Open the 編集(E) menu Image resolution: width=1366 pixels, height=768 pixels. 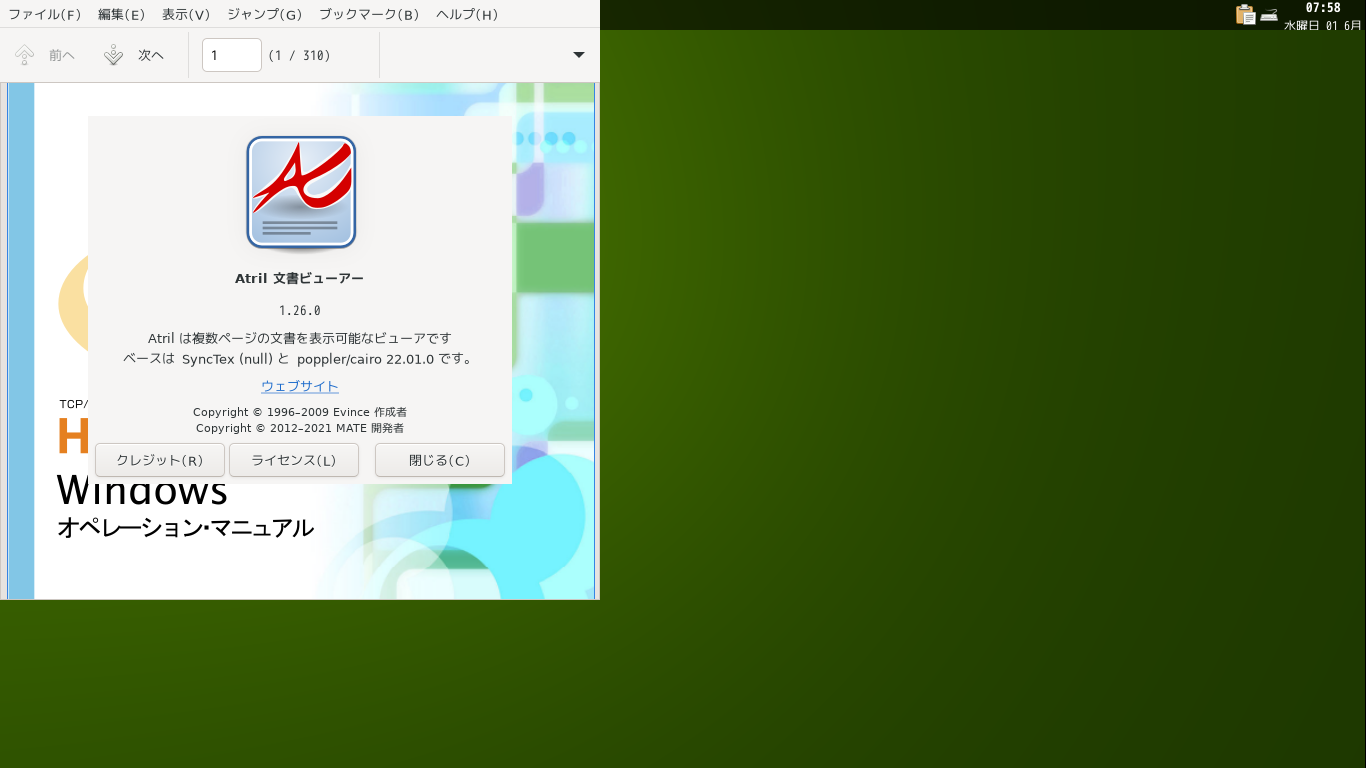122,15
